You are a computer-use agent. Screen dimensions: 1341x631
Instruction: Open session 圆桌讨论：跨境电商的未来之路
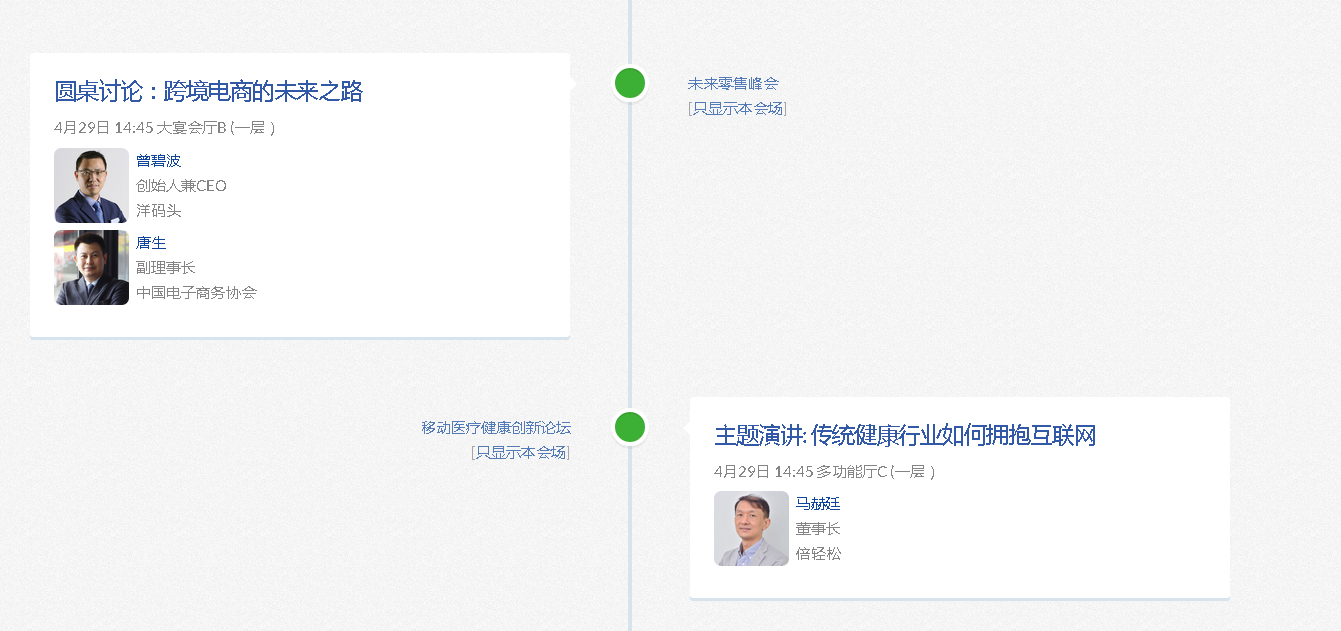[x=208, y=92]
